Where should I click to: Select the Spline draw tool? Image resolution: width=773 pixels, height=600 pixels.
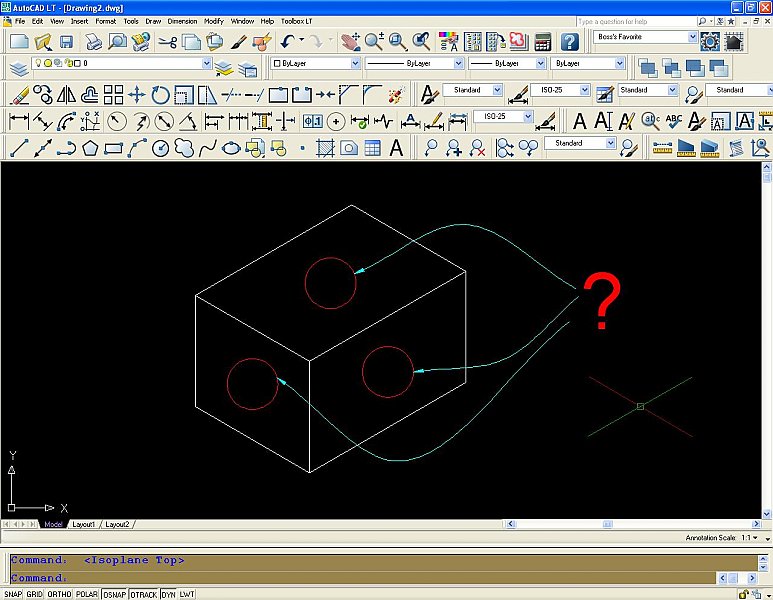point(208,147)
